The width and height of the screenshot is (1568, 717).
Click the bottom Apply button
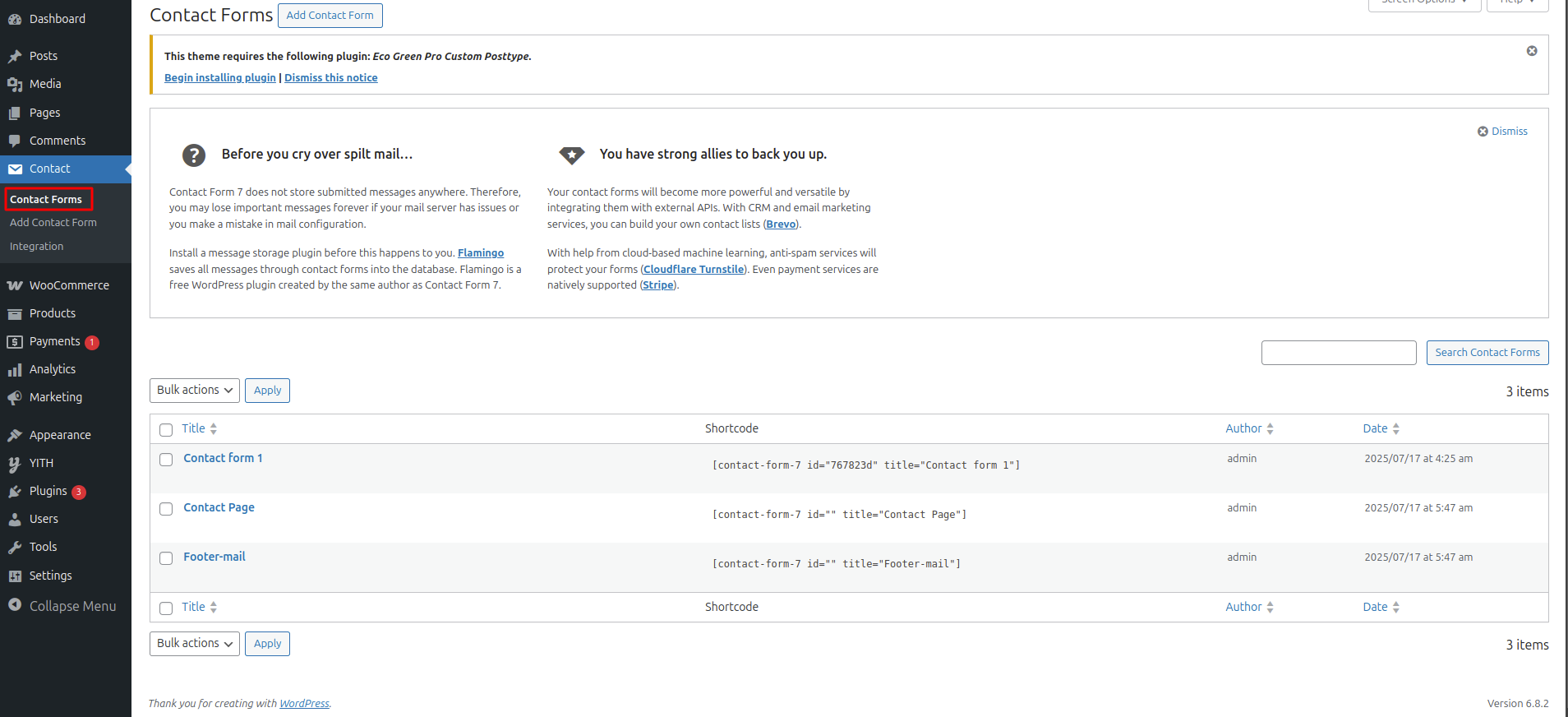[x=268, y=644]
